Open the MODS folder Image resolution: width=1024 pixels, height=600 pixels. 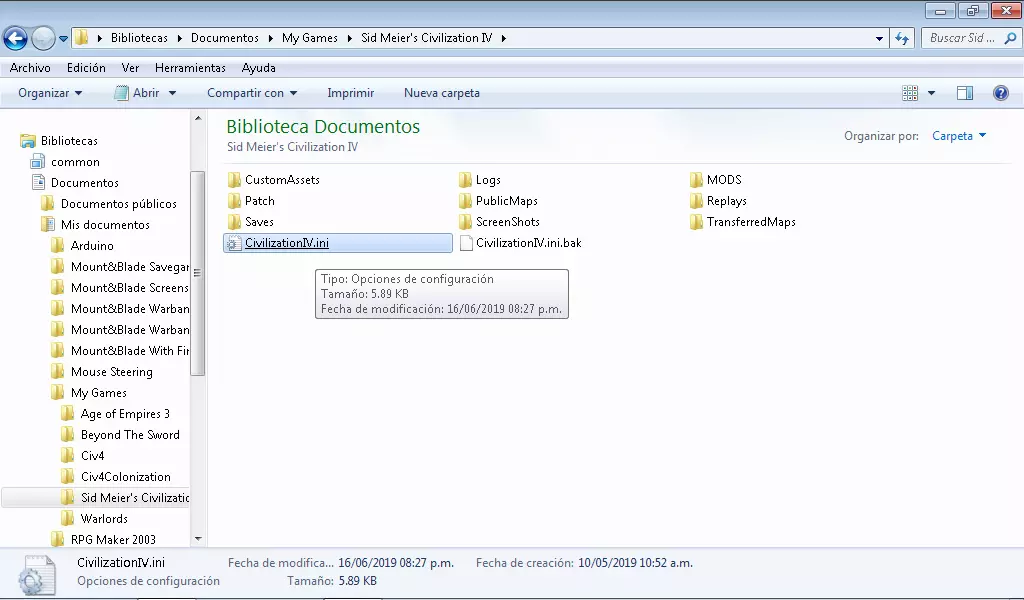(723, 180)
